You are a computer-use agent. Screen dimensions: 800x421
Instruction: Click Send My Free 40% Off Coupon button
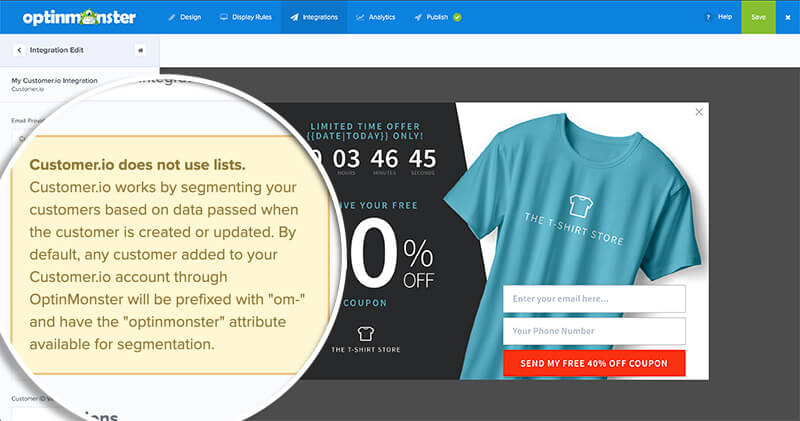pyautogui.click(x=594, y=363)
